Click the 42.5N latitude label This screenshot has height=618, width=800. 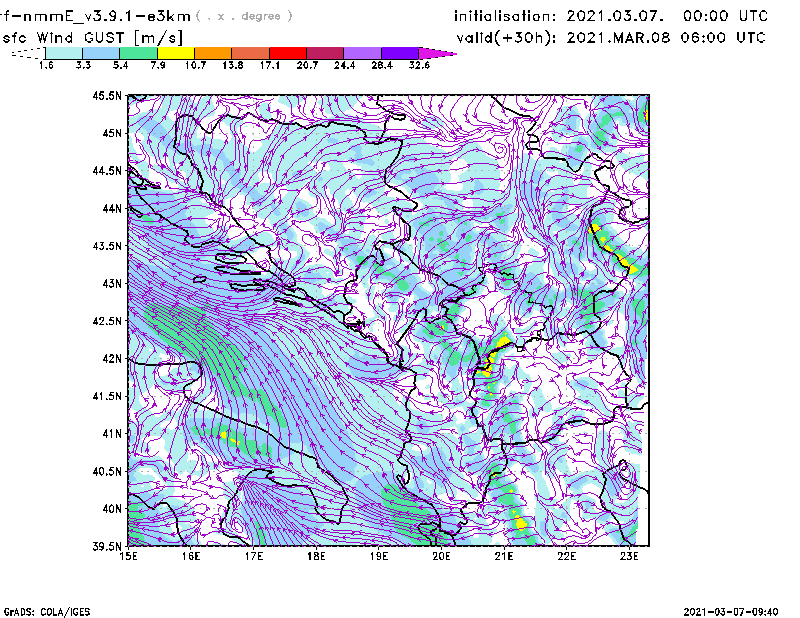click(x=107, y=321)
